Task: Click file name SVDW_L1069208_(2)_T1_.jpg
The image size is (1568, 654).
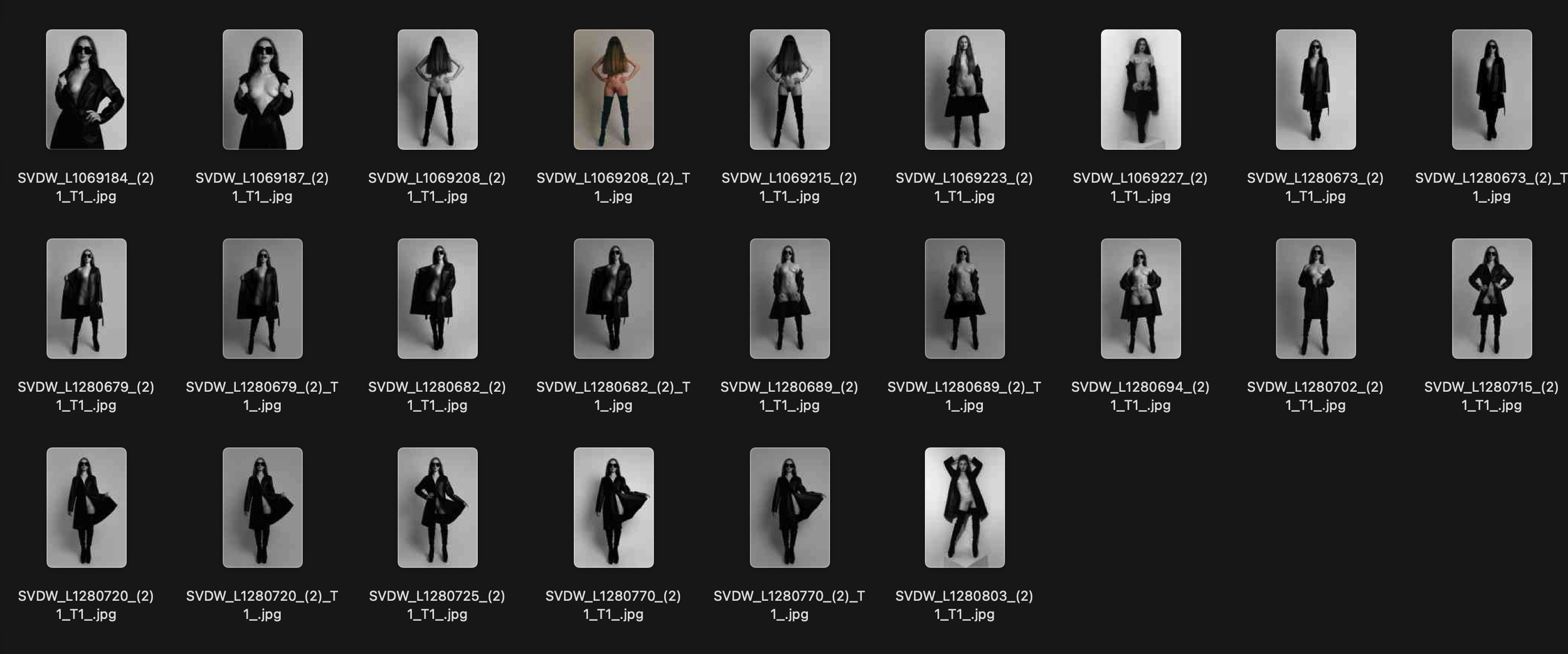Action: [x=613, y=187]
